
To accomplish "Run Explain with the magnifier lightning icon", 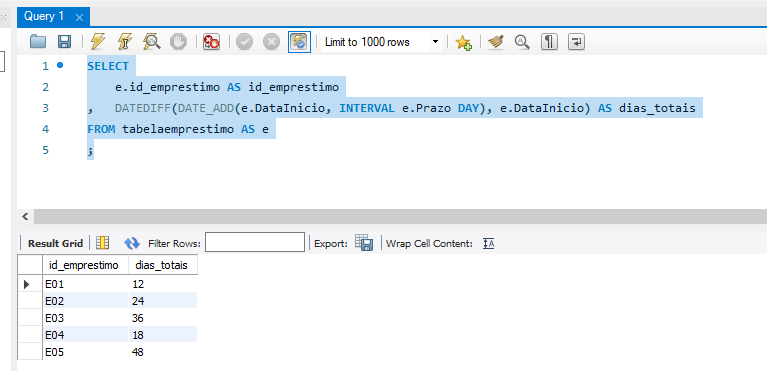I will [x=152, y=42].
